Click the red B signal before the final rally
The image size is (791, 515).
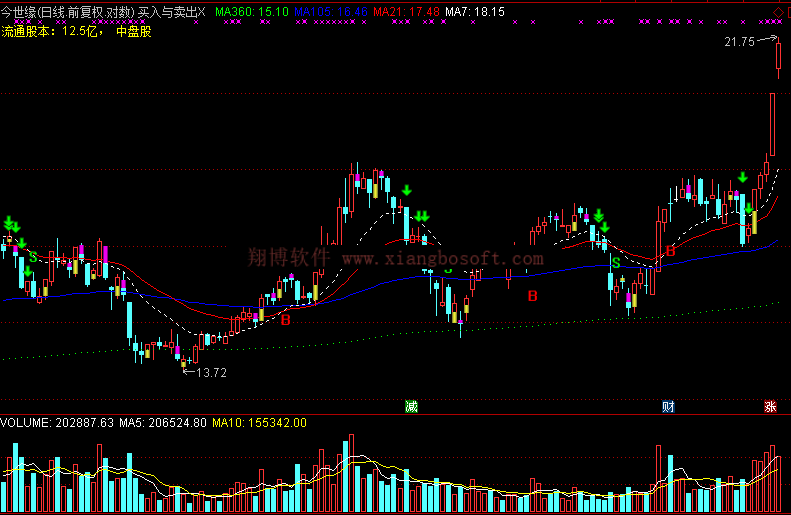click(x=670, y=251)
